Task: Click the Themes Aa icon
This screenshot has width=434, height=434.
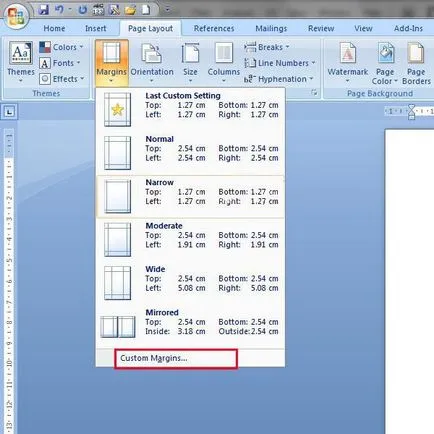Action: click(x=20, y=53)
